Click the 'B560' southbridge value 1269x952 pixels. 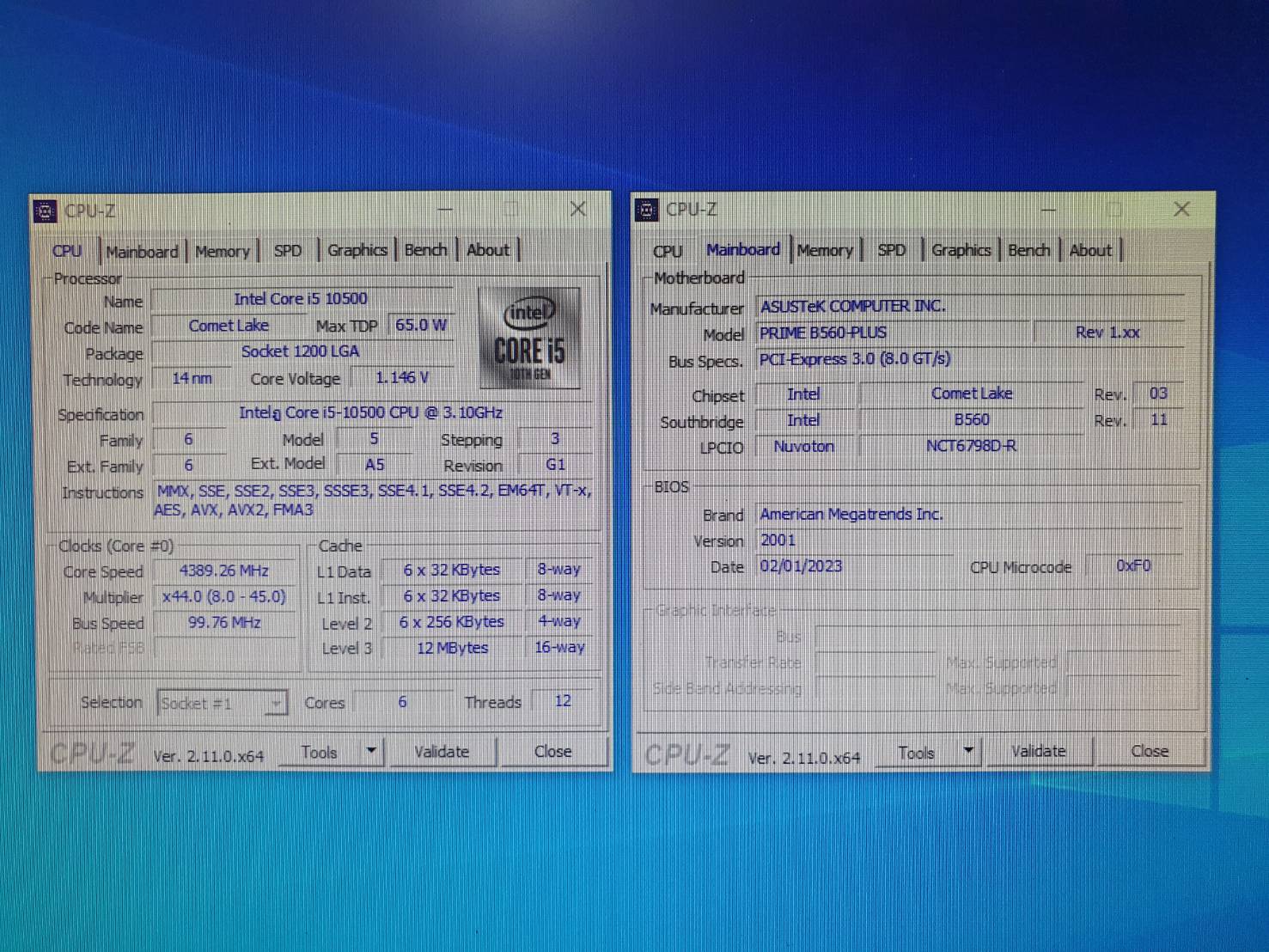click(972, 420)
